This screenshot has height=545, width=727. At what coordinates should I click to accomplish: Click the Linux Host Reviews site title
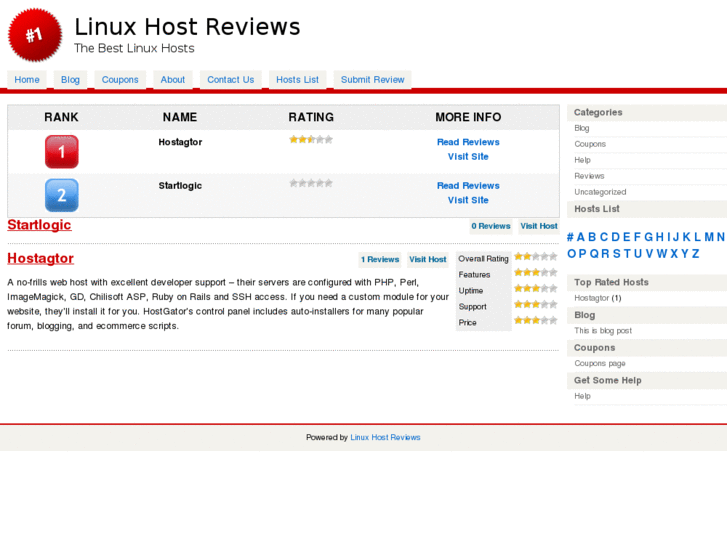click(x=187, y=26)
